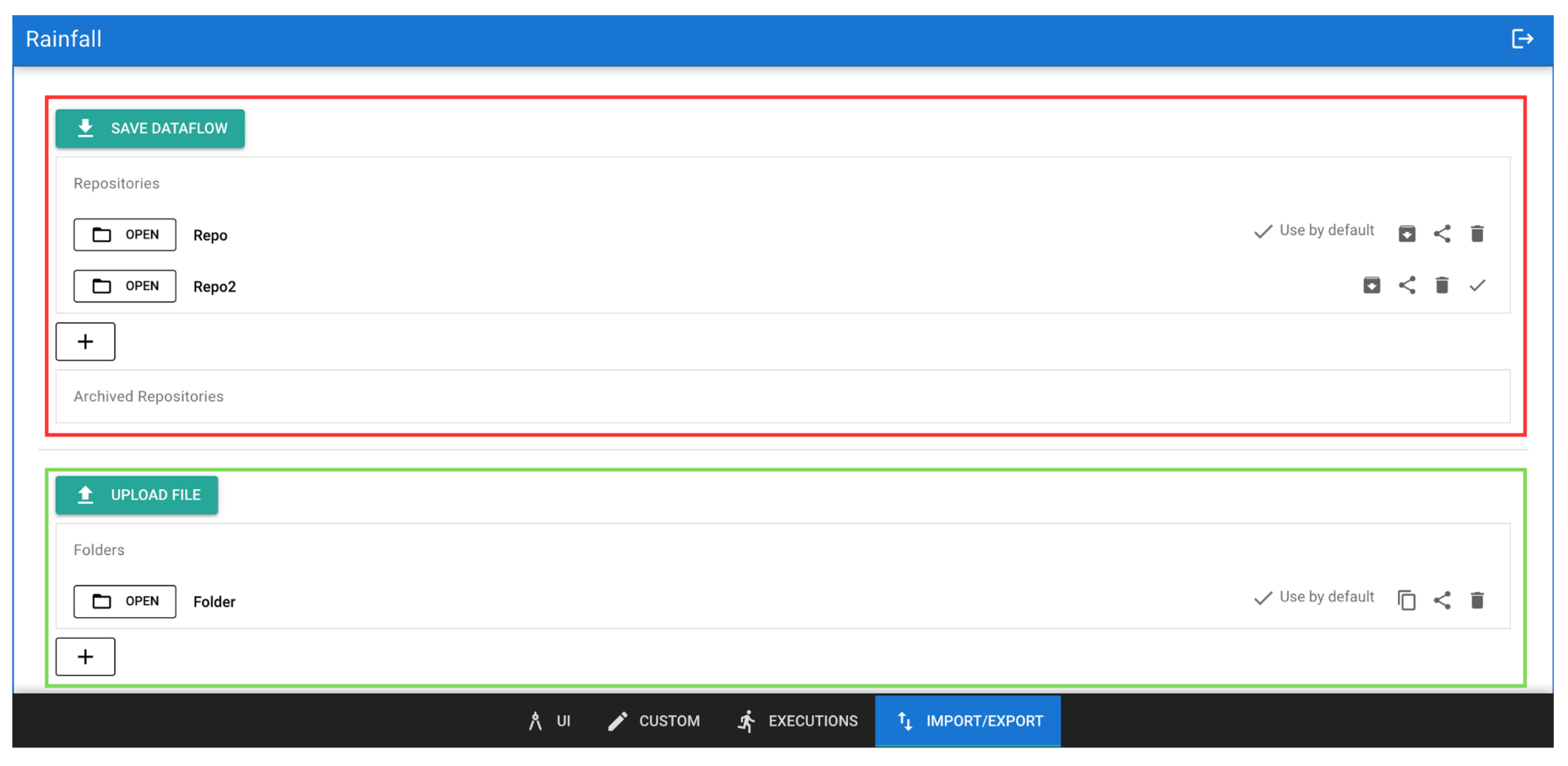The height and width of the screenshot is (766, 1568).
Task: Click Upload File button
Action: [x=136, y=495]
